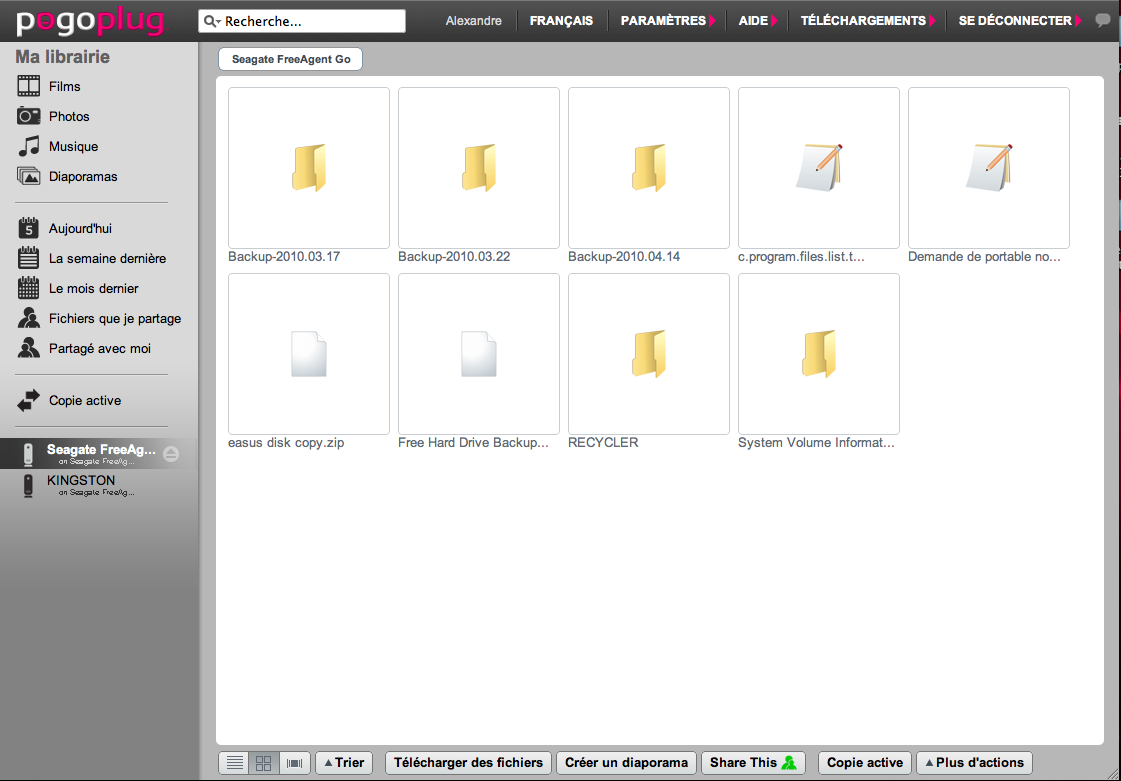
Task: Eject the Seagate FreeAgent drive
Action: 171,453
